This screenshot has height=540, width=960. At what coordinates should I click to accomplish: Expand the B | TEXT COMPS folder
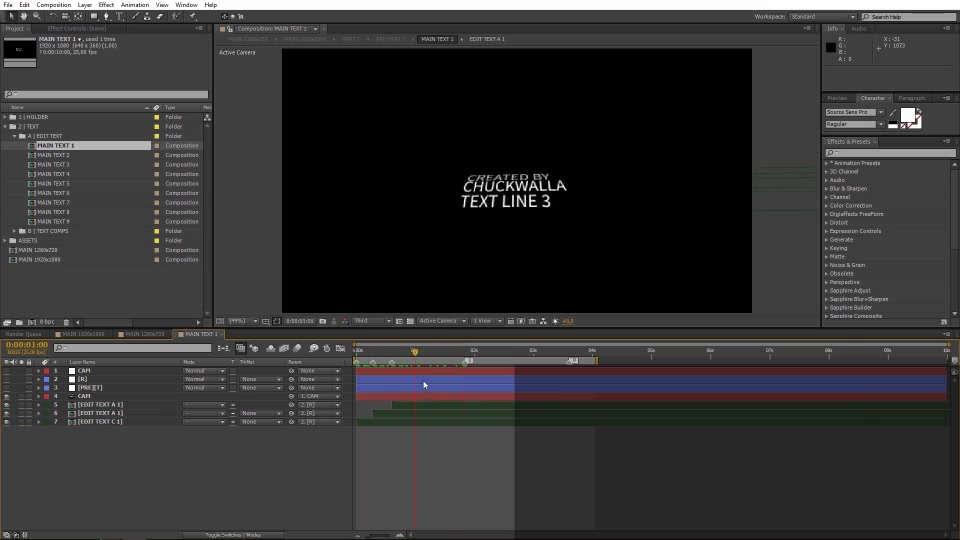[15, 231]
